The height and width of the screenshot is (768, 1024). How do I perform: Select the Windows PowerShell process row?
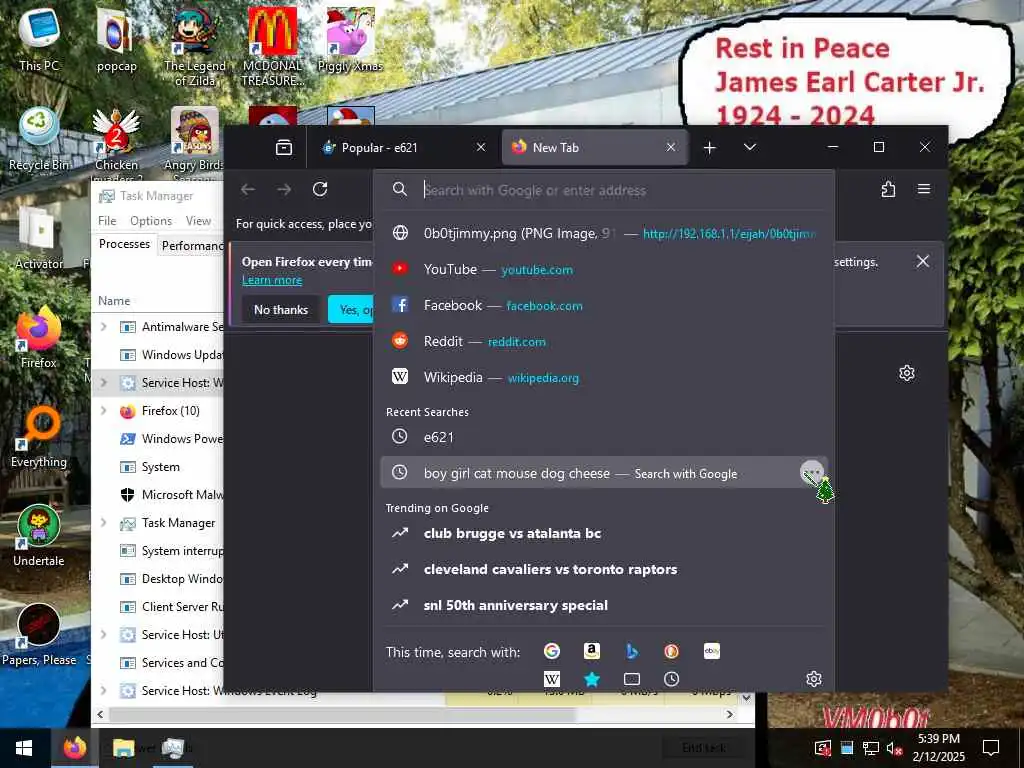(158, 438)
